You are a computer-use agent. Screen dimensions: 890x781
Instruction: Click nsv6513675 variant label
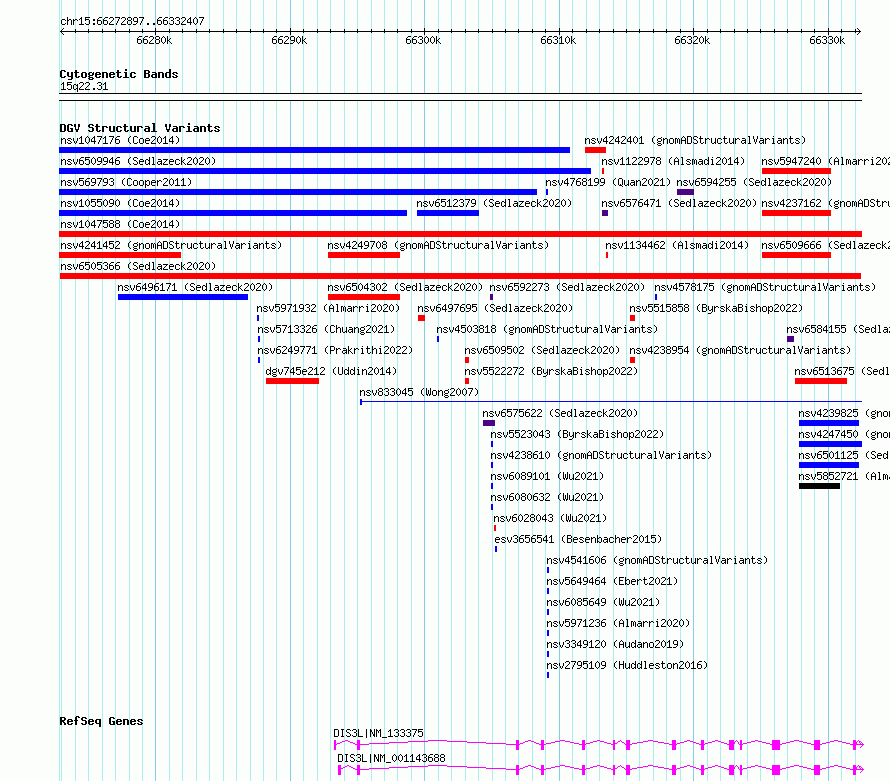point(842,371)
